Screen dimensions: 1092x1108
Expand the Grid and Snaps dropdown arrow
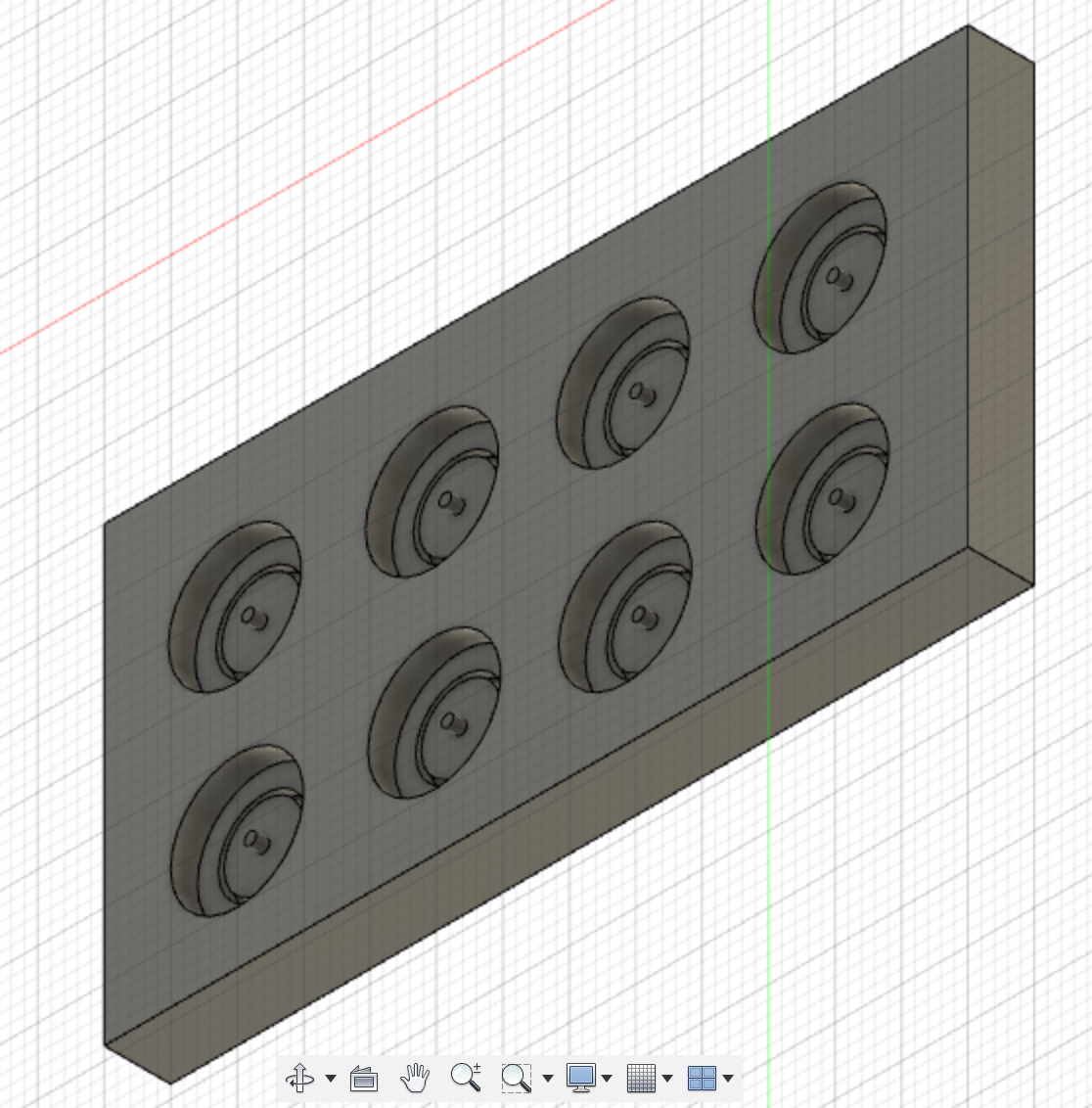point(667,1079)
